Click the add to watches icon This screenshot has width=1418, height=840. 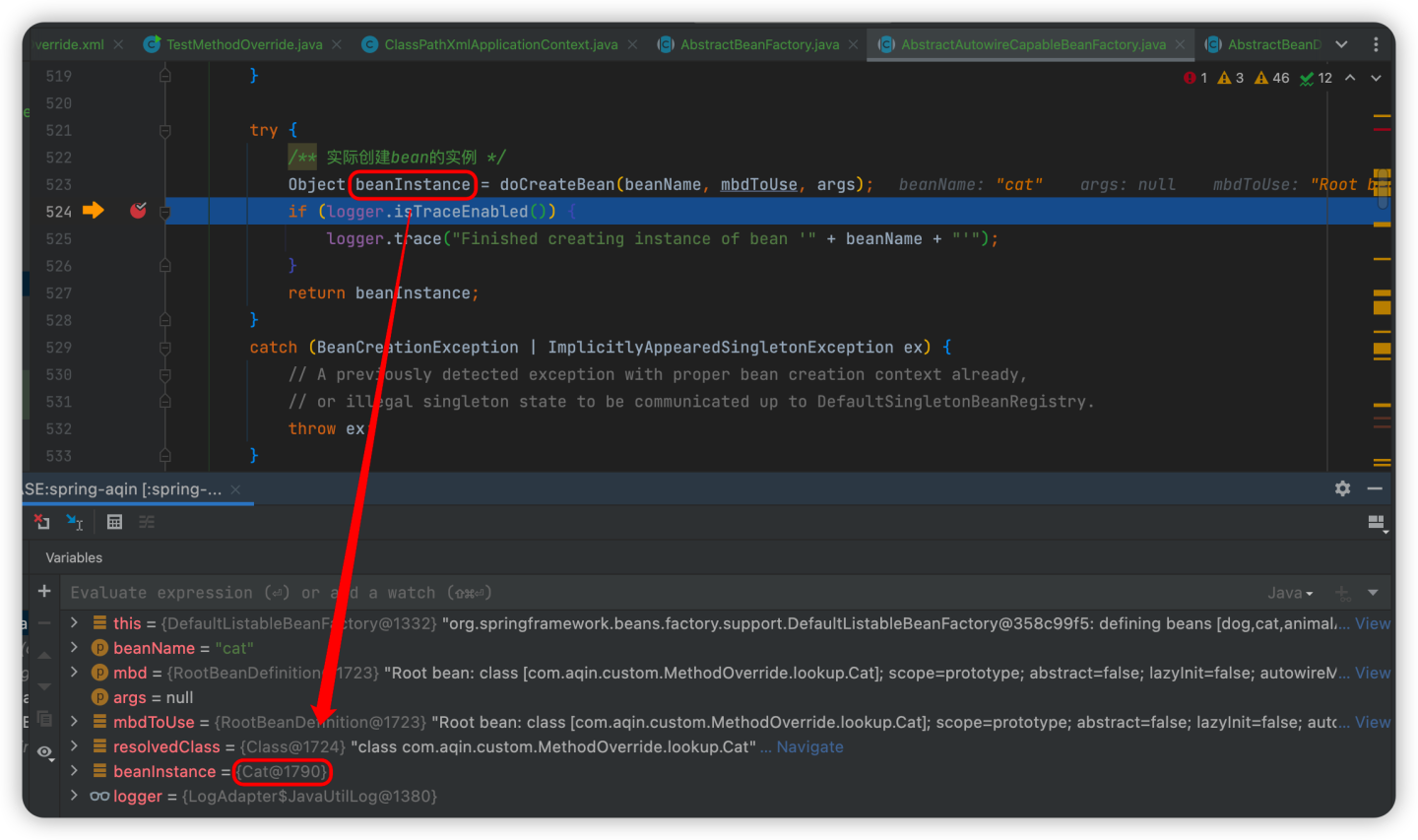click(x=1343, y=593)
